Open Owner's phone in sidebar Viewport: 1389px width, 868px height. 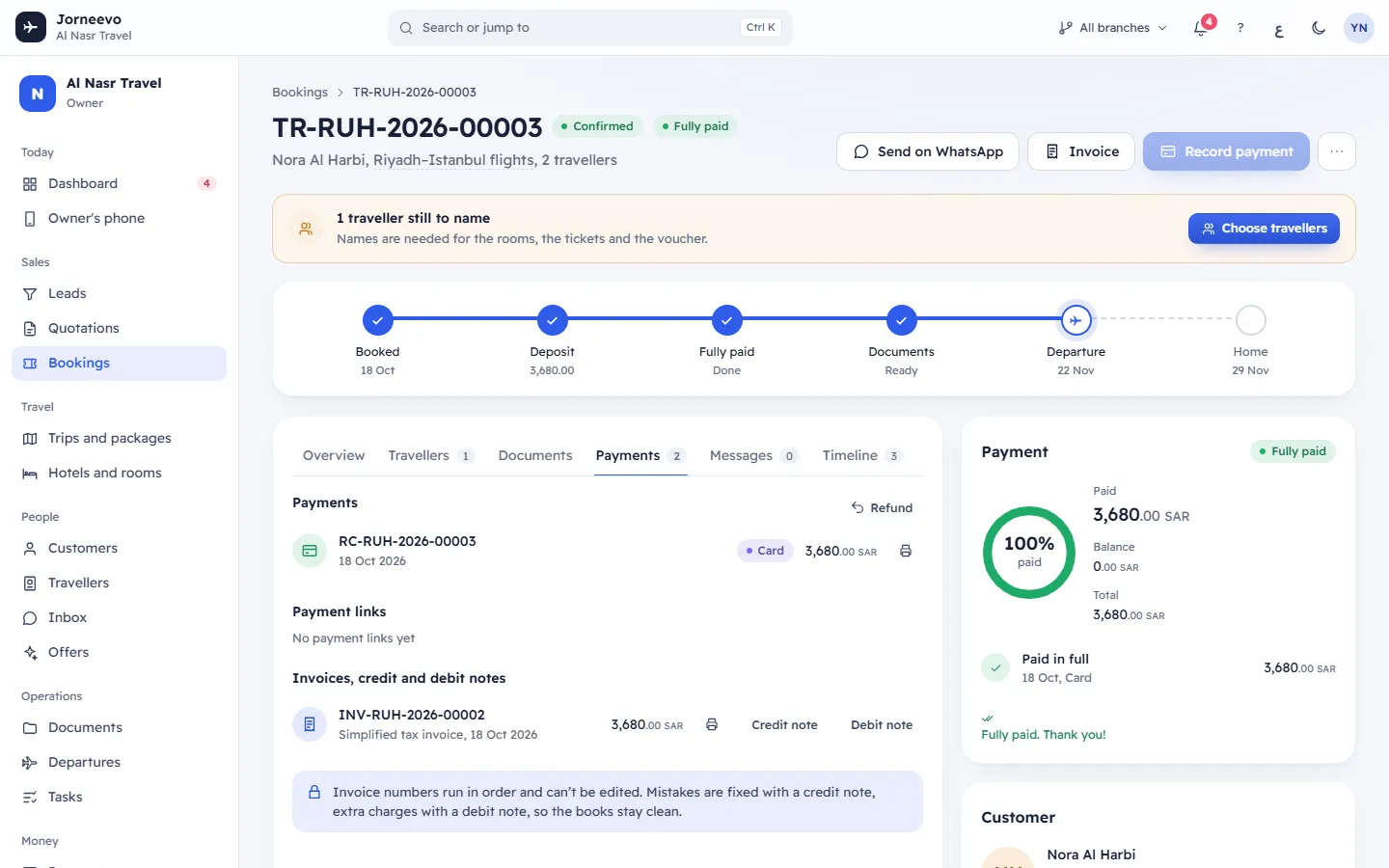(119, 218)
